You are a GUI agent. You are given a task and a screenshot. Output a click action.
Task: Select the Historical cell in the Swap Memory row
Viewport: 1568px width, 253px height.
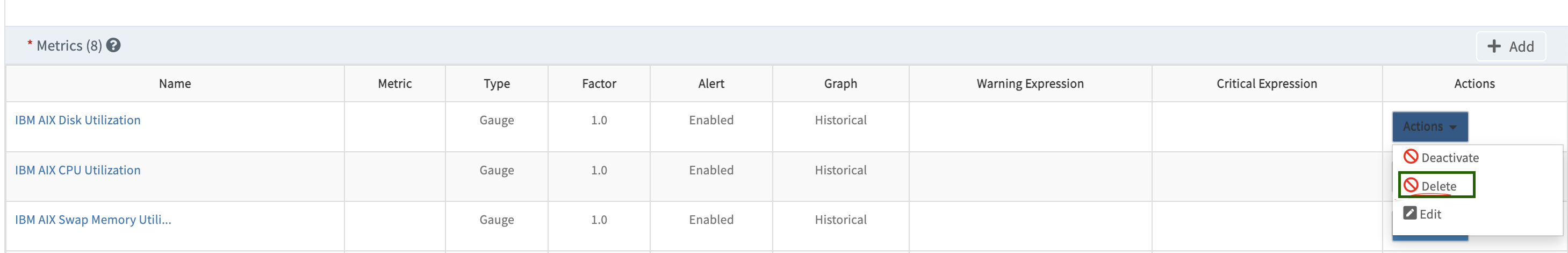(x=840, y=220)
